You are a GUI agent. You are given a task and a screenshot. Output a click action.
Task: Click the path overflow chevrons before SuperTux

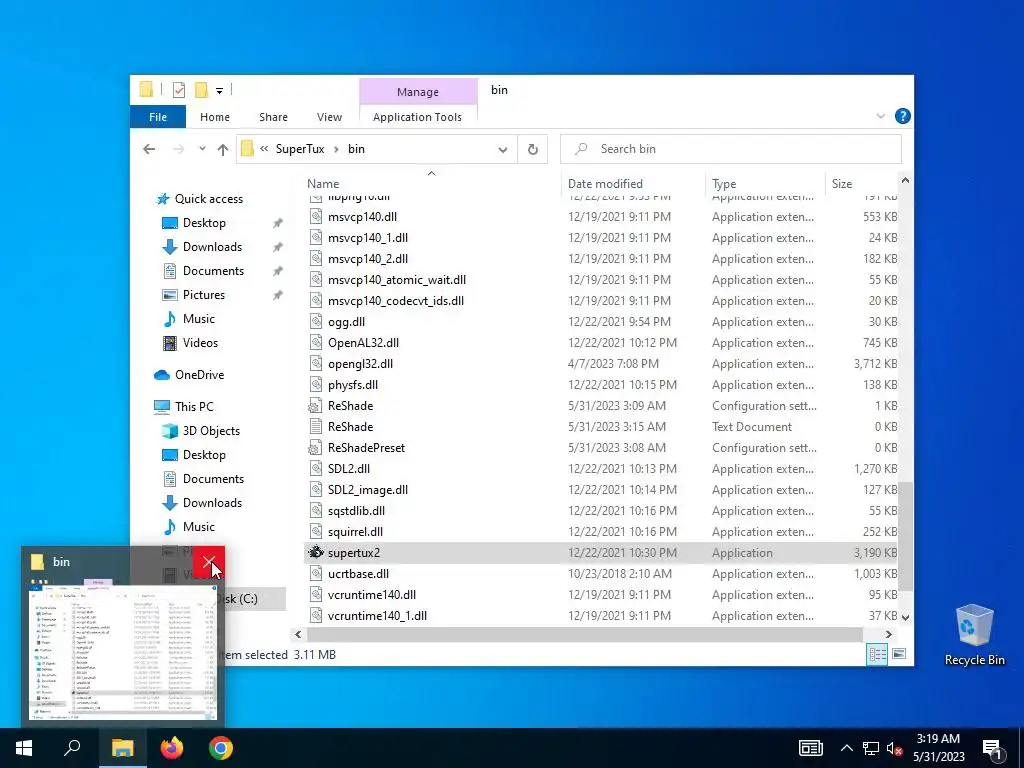pyautogui.click(x=264, y=149)
